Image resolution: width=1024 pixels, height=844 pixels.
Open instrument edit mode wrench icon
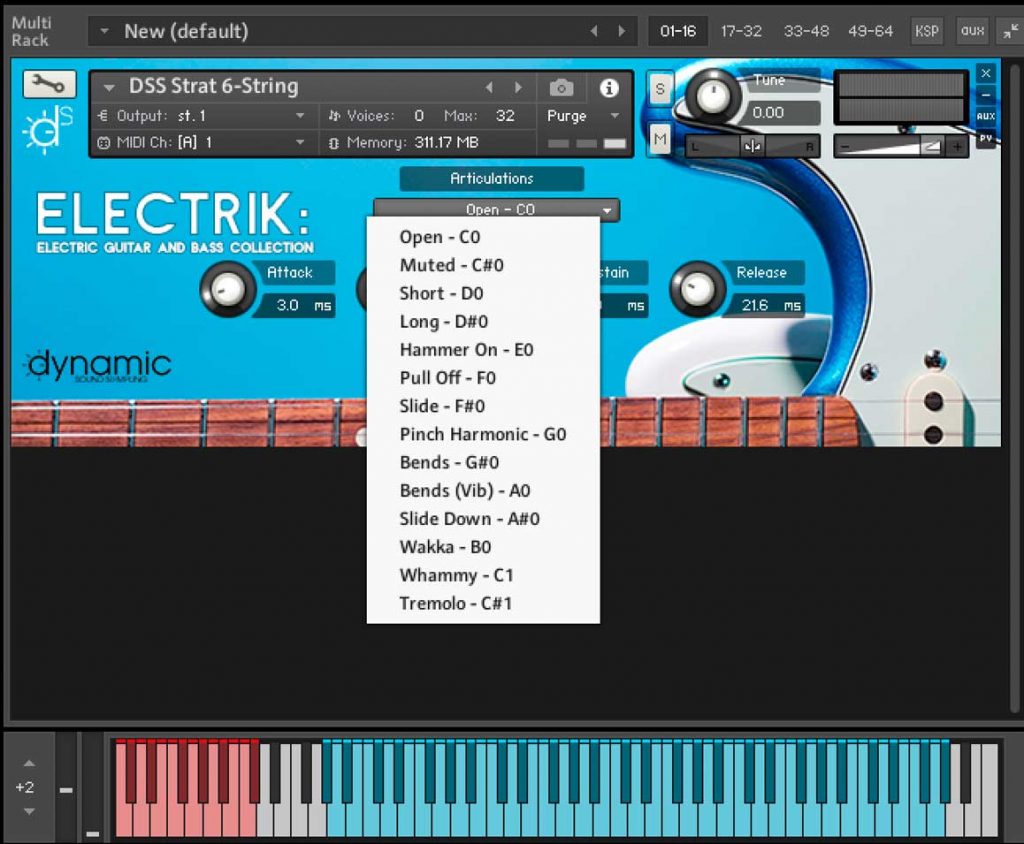point(49,84)
